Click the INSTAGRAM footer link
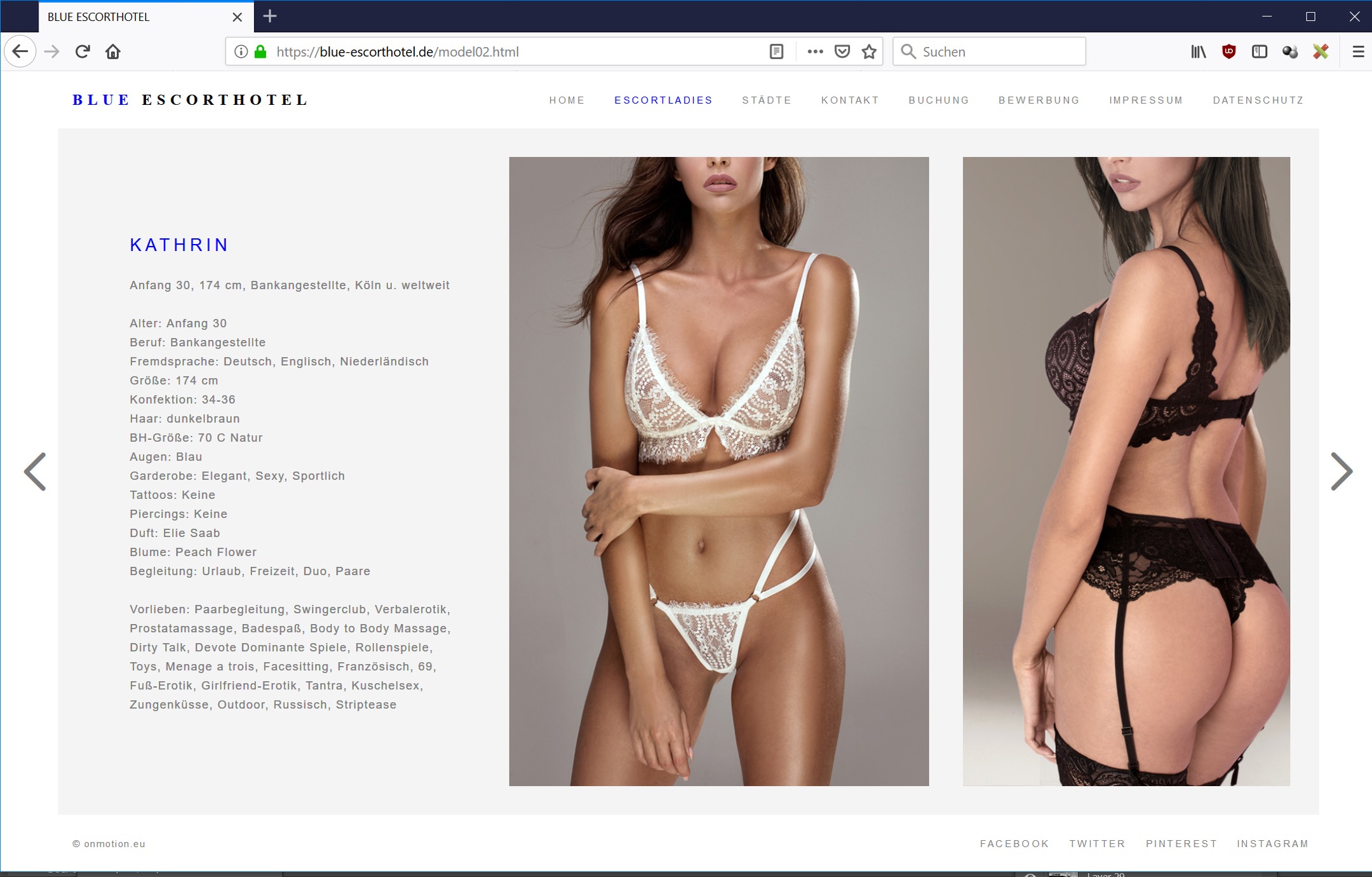 (x=1272, y=844)
